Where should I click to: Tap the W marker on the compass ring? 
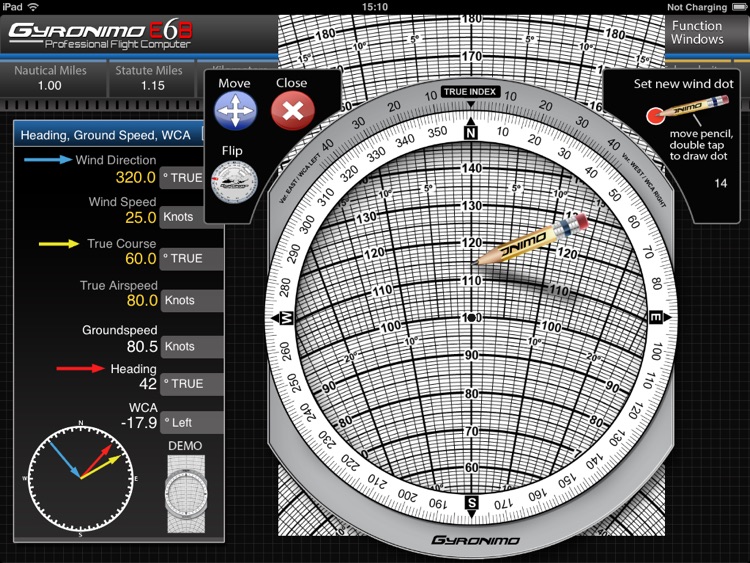[287, 318]
